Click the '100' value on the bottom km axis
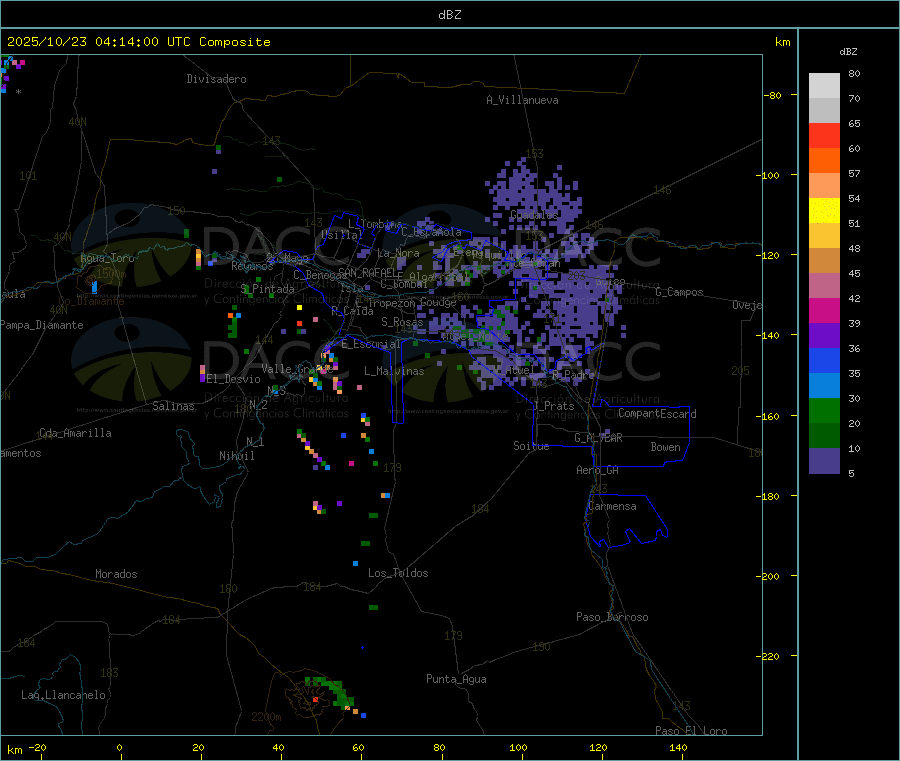The image size is (900, 761). (518, 747)
